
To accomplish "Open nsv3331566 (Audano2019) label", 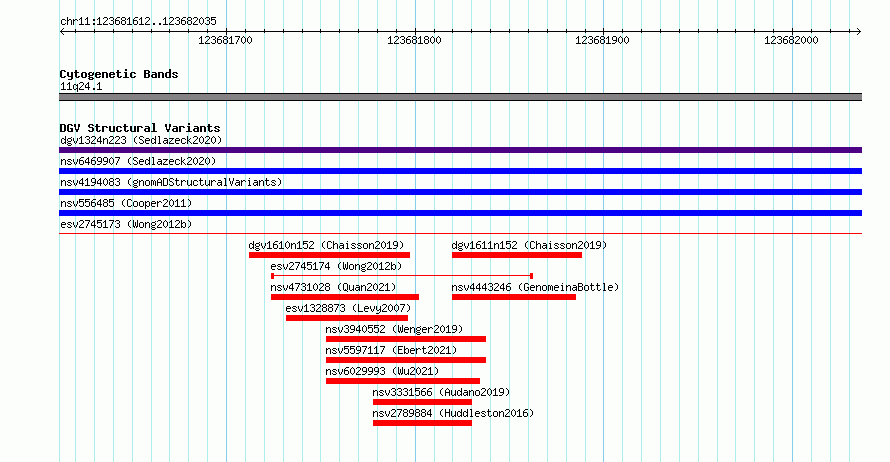I will (x=441, y=392).
